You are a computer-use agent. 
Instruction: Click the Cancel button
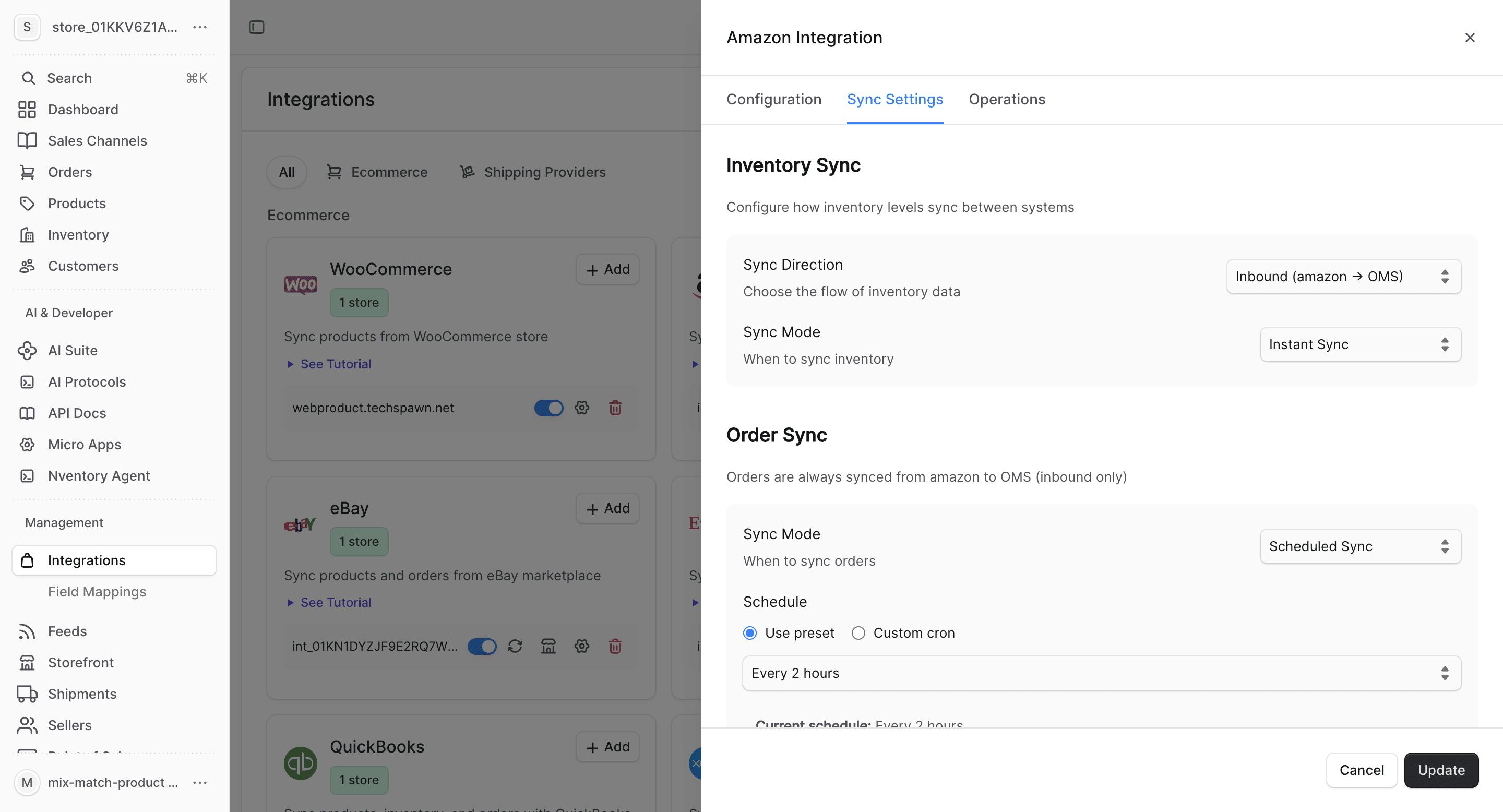click(x=1362, y=770)
